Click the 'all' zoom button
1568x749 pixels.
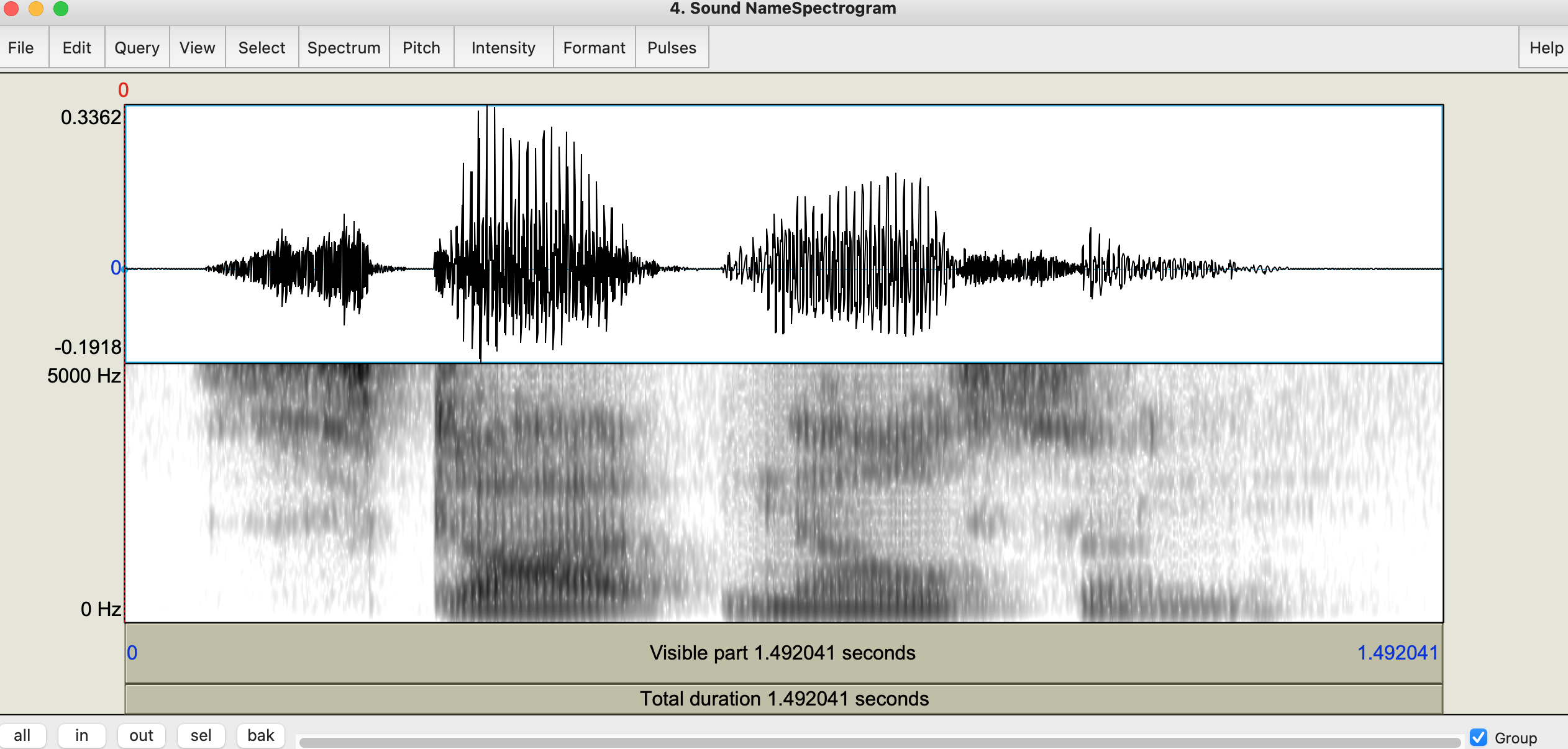(22, 736)
